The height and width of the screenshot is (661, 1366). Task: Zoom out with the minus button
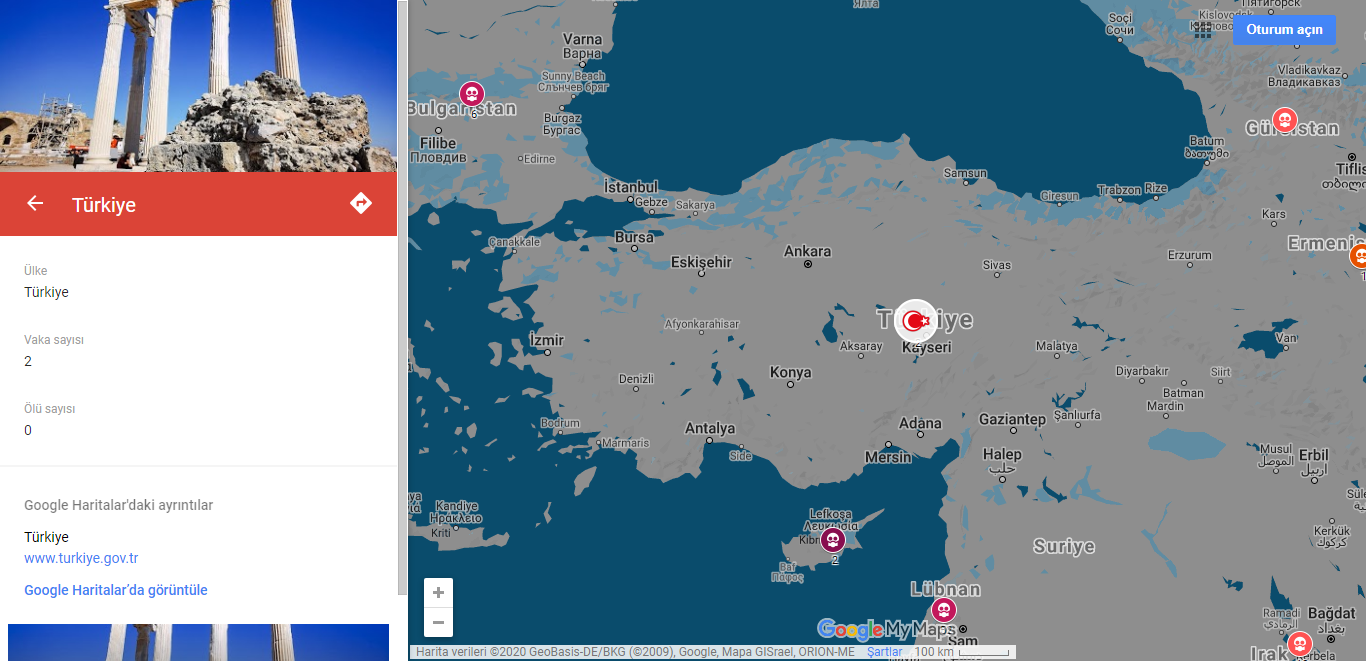pyautogui.click(x=438, y=622)
